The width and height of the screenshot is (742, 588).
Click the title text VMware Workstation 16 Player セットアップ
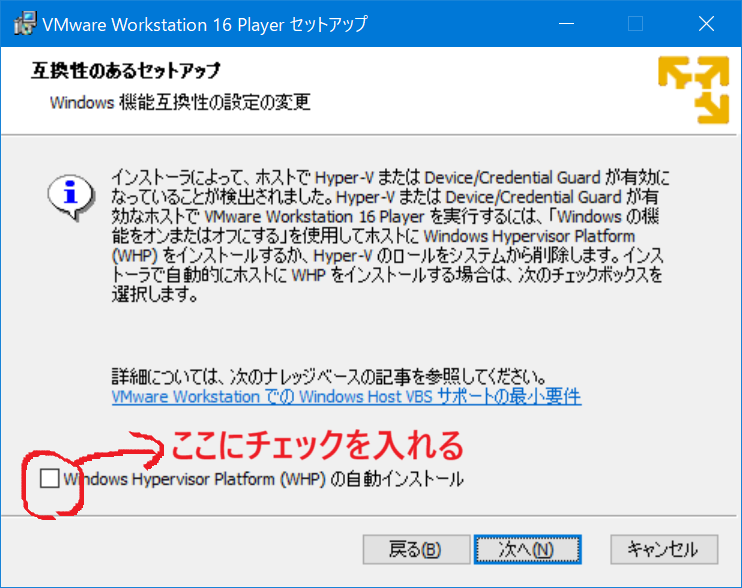[205, 24]
